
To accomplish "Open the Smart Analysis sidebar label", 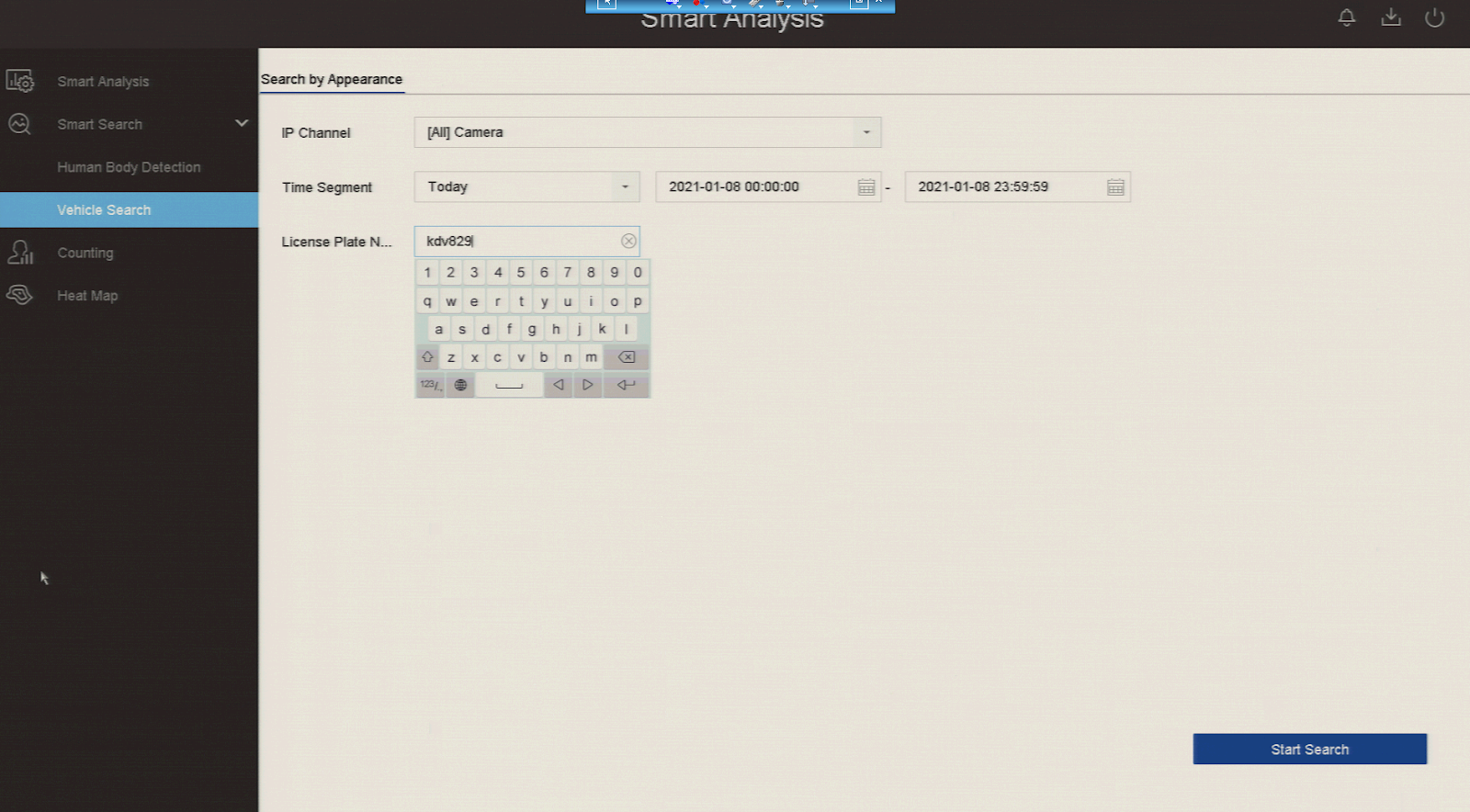I will (x=103, y=82).
